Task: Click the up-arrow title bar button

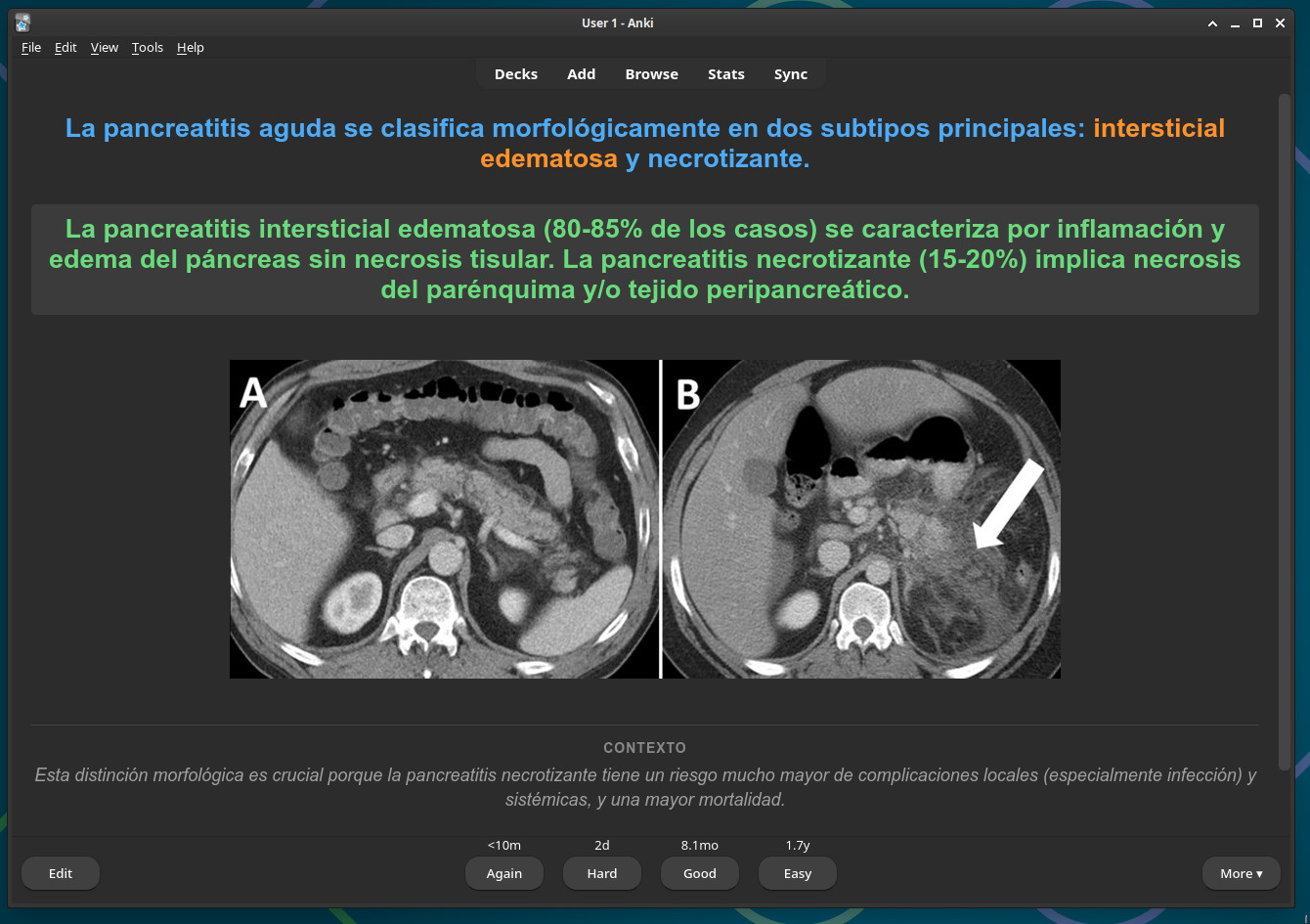Action: point(1212,22)
